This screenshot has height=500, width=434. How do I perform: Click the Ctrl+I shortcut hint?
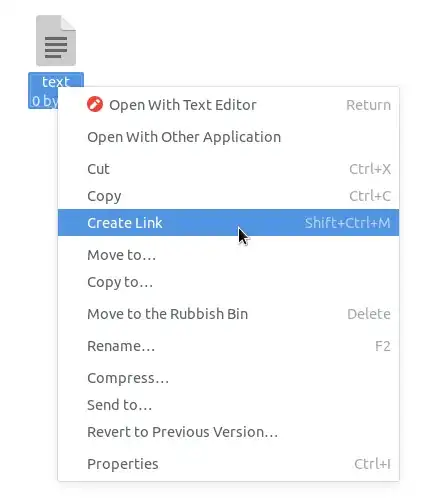pos(372,464)
